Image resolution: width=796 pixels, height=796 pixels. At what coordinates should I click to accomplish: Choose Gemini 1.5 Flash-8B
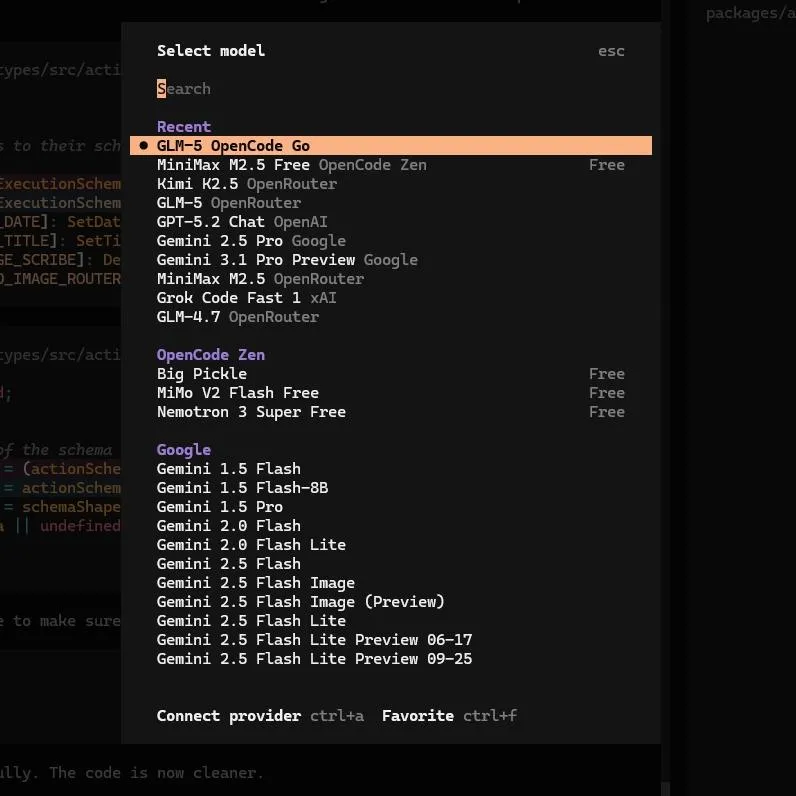pos(391,488)
